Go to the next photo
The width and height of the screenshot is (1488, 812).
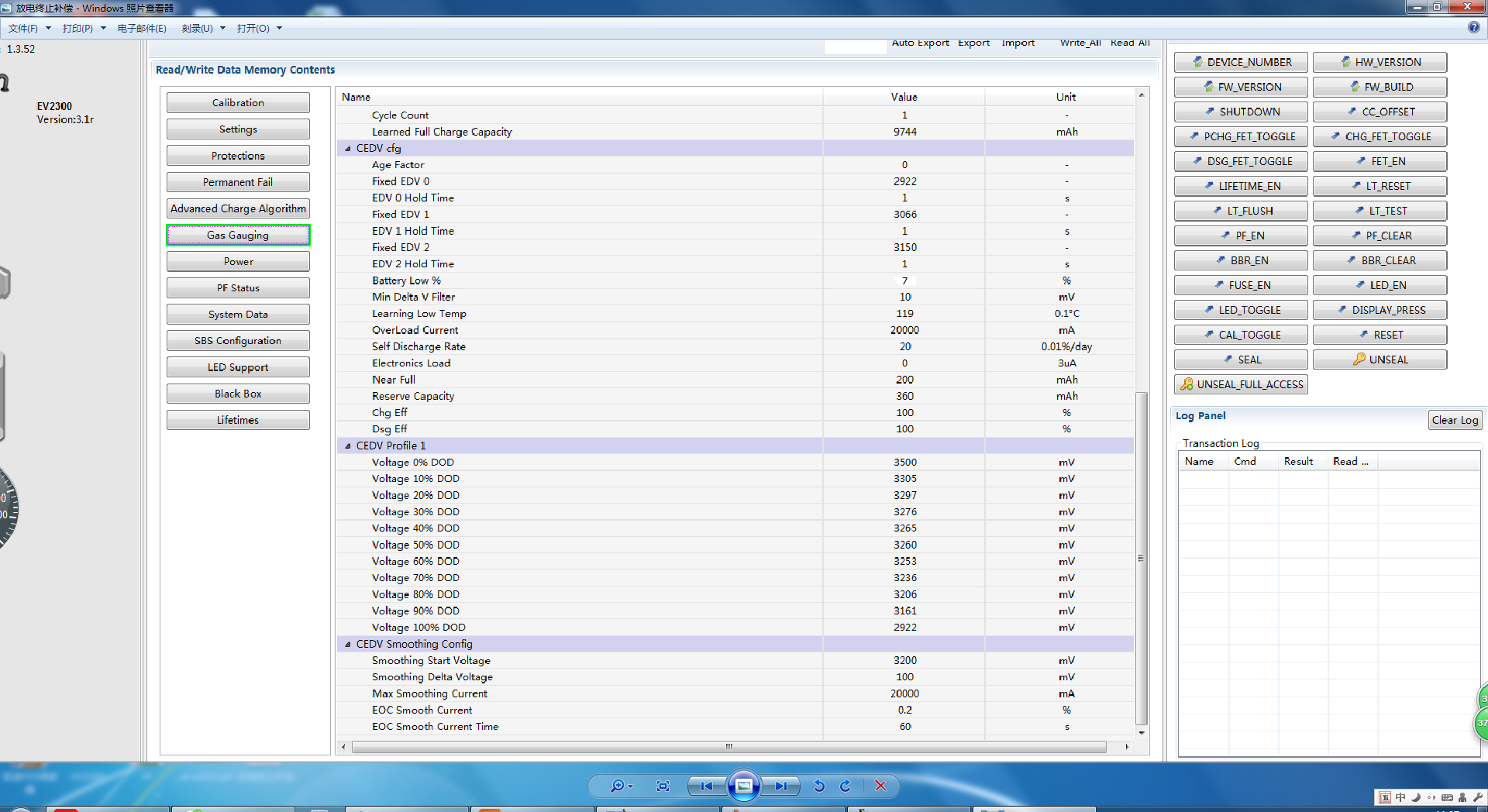[780, 786]
